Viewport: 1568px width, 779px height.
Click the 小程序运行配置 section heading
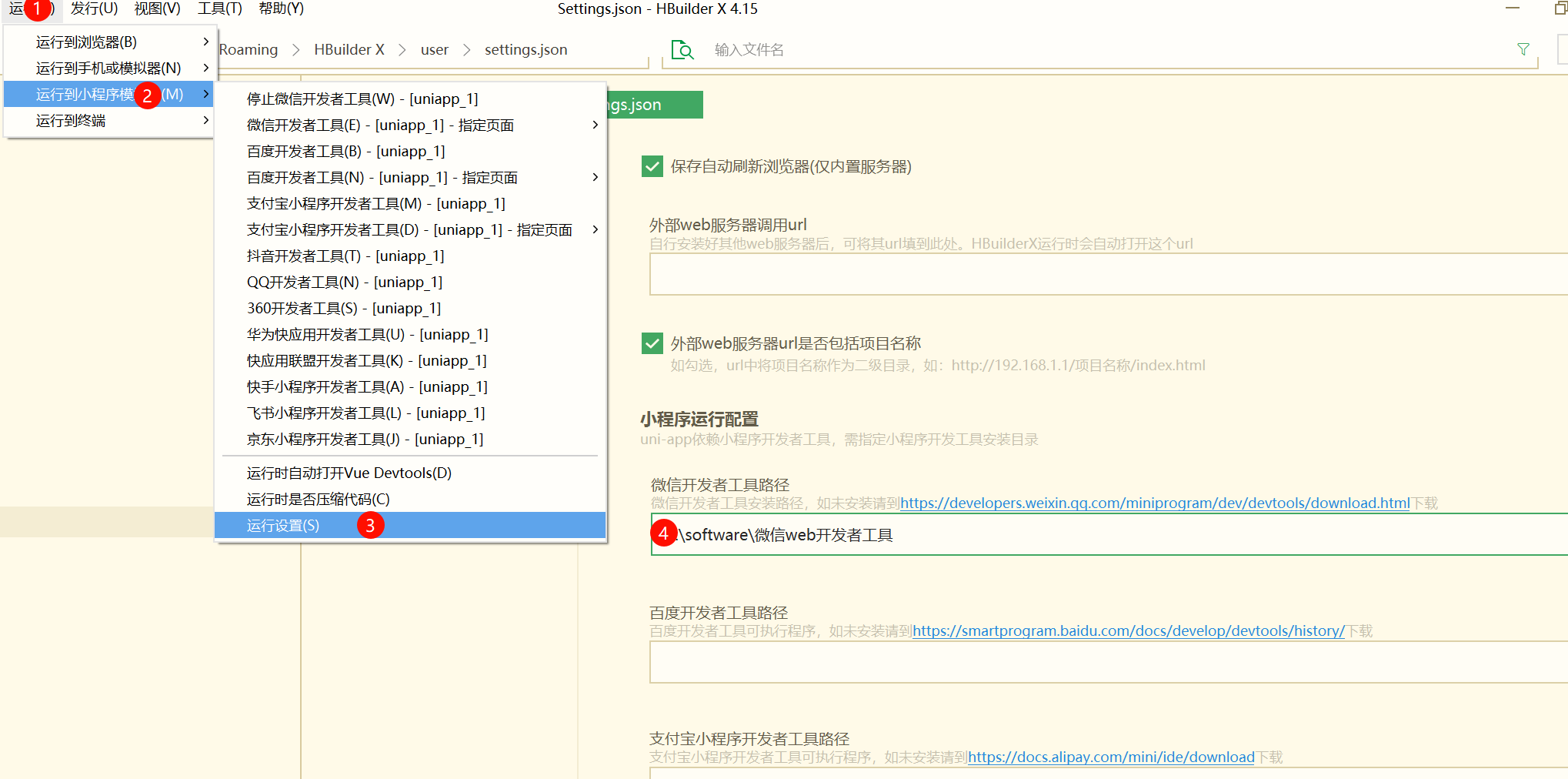pyautogui.click(x=699, y=419)
